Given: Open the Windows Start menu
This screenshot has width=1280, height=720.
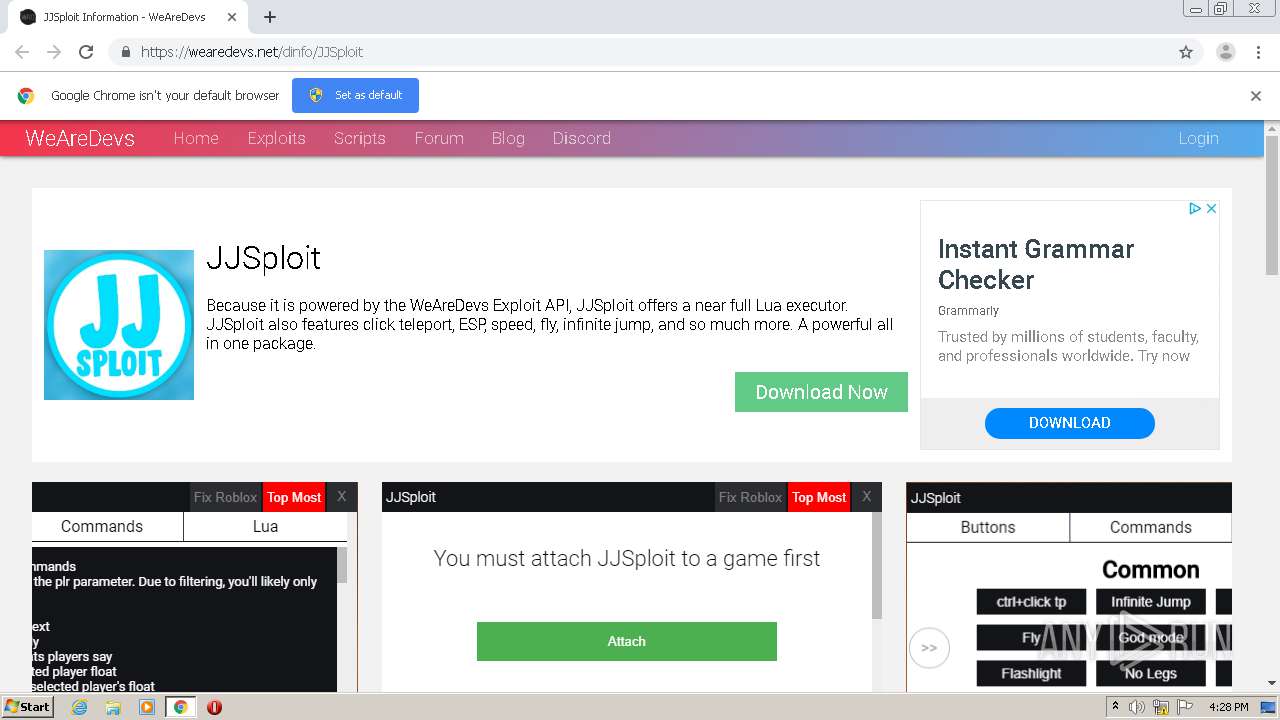Looking at the screenshot, I should [x=28, y=707].
